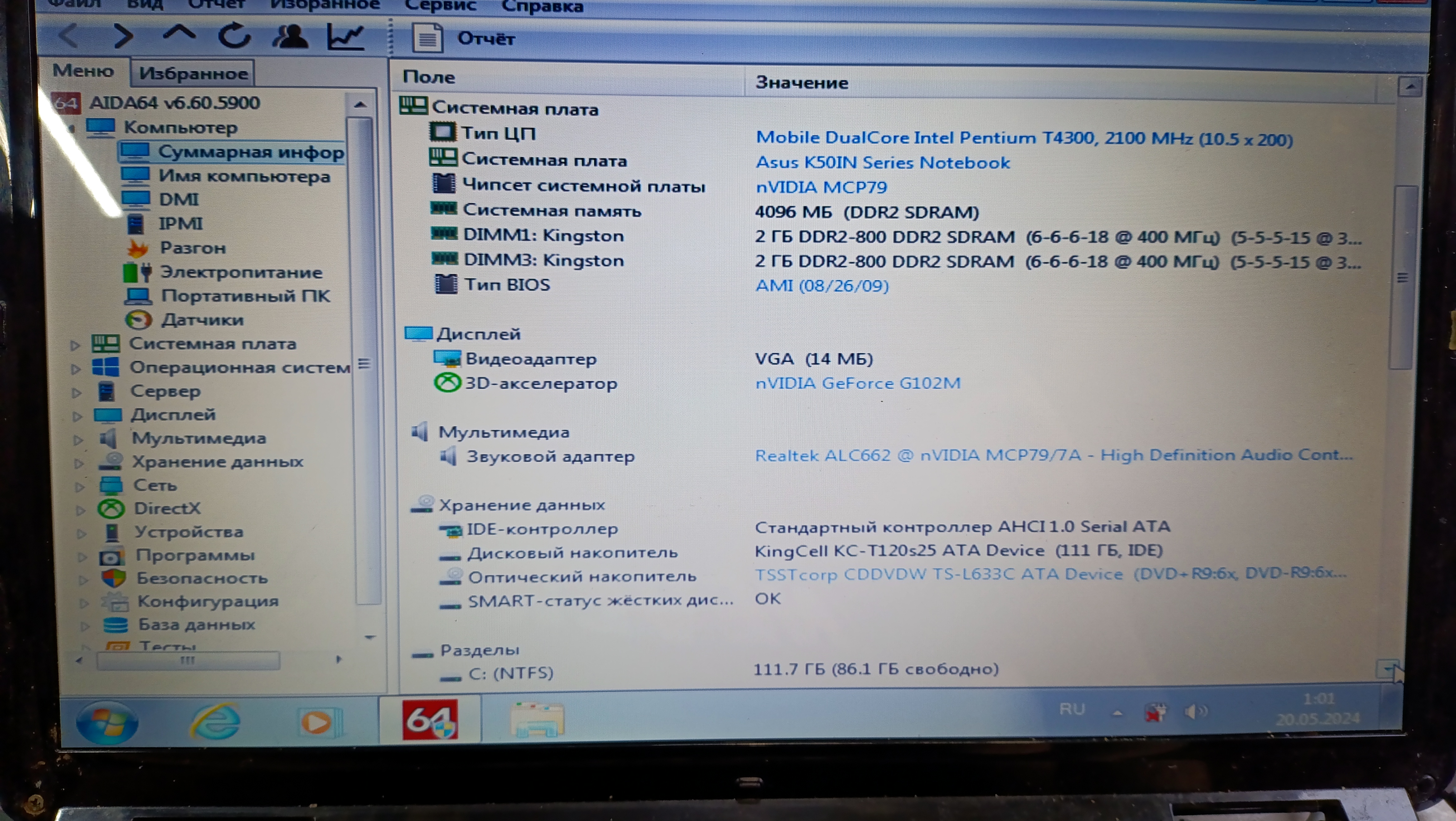Open AMI (08/26/09) BIOS link
The image size is (1456, 821).
pos(822,285)
